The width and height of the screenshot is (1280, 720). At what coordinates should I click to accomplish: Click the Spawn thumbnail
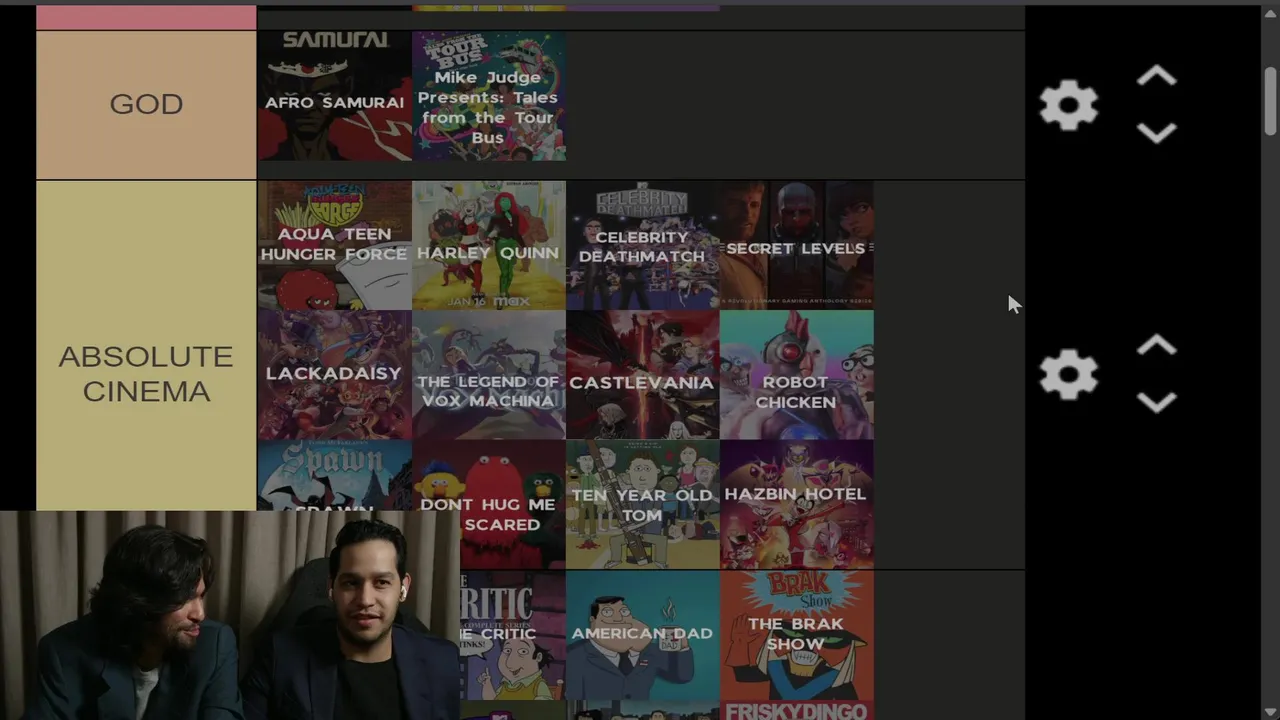coord(335,476)
